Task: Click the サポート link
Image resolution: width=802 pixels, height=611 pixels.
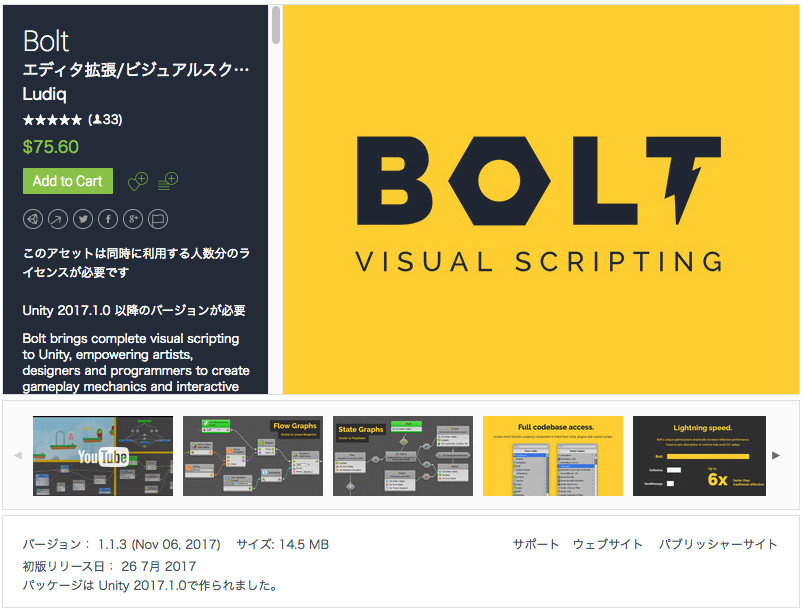Action: pos(536,544)
